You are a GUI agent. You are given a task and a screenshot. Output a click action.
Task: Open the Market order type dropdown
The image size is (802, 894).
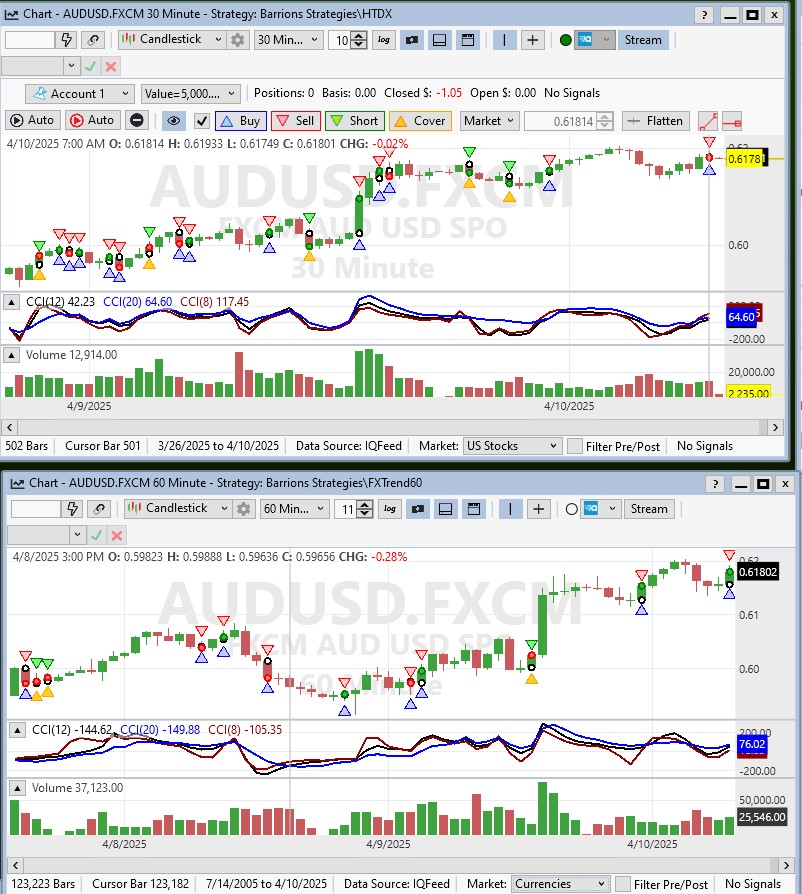point(488,121)
